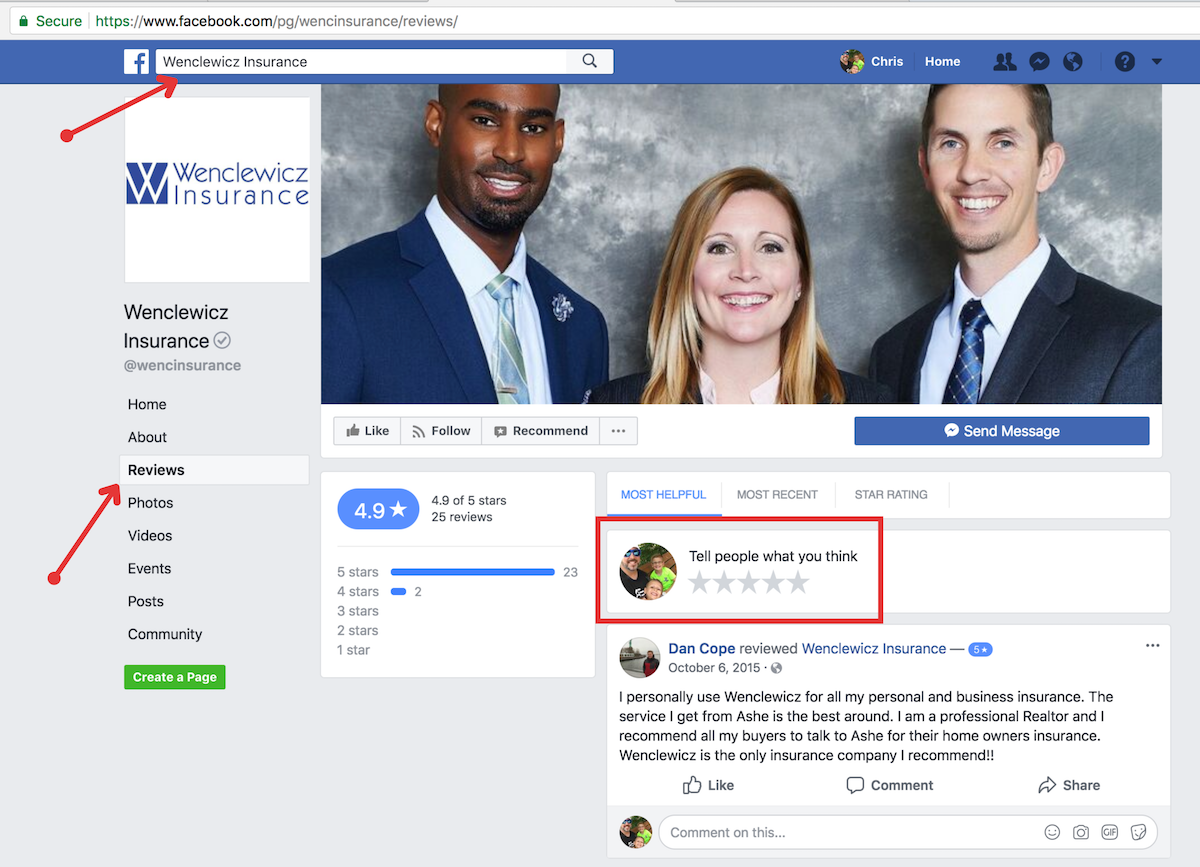1200x867 pixels.
Task: Open Wenclewicz Insurance link in review header
Action: tap(874, 649)
